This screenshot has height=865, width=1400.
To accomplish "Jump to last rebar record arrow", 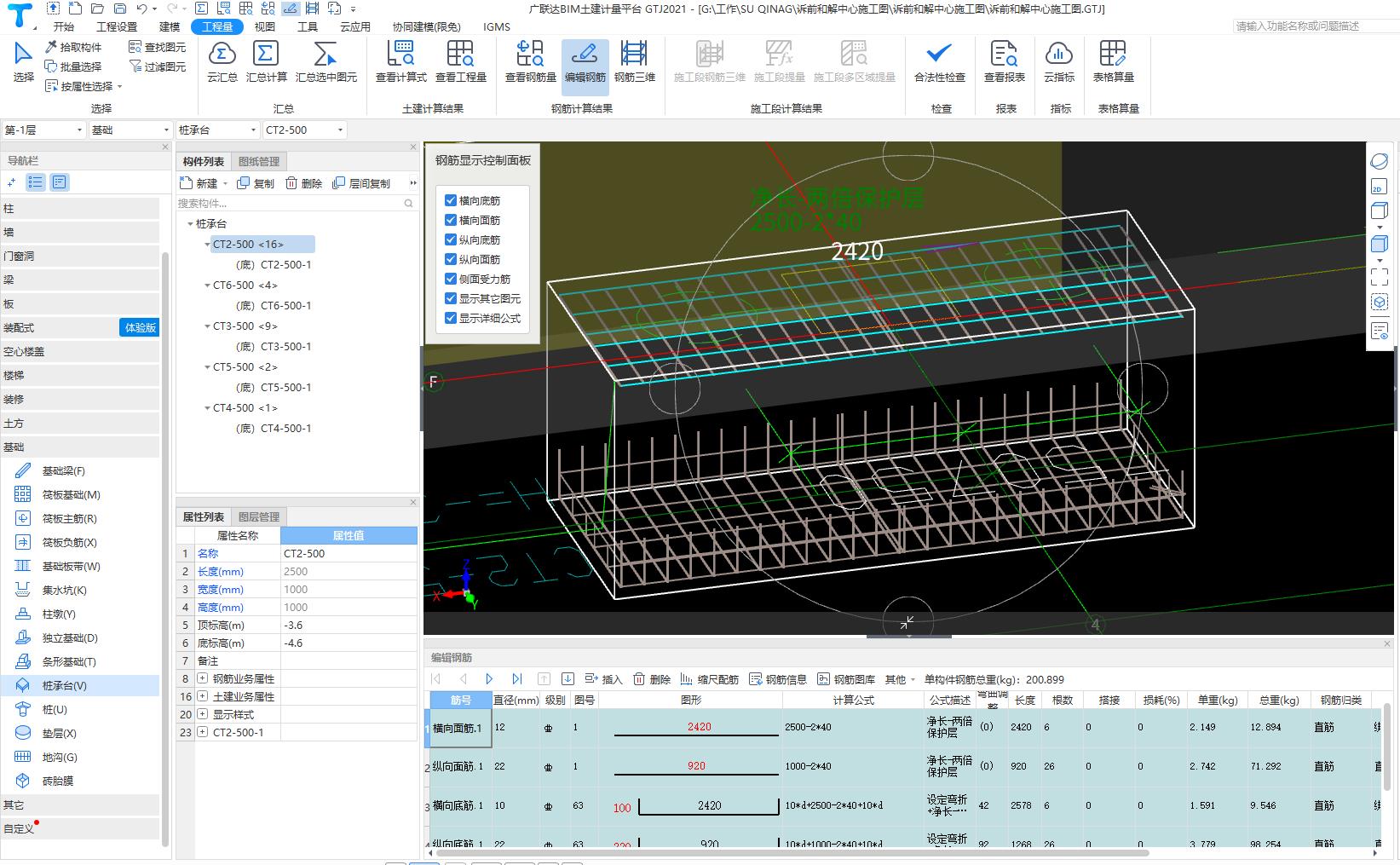I will tap(516, 679).
